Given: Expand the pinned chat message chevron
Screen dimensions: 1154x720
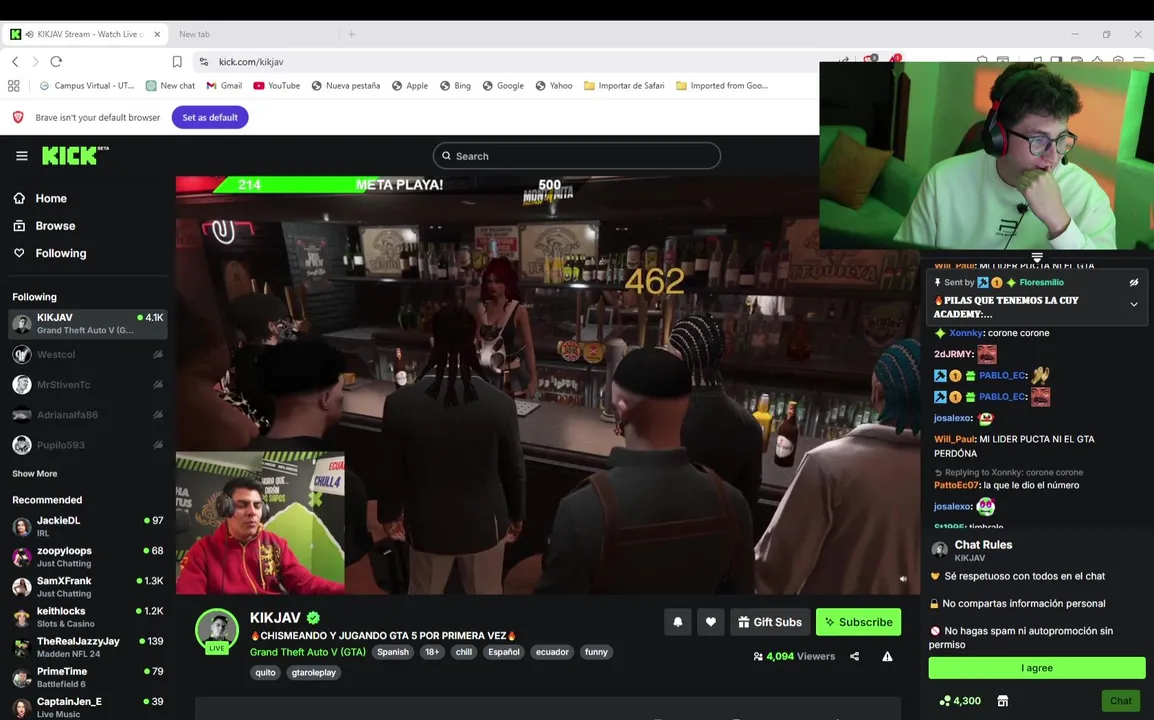Looking at the screenshot, I should coord(1134,305).
